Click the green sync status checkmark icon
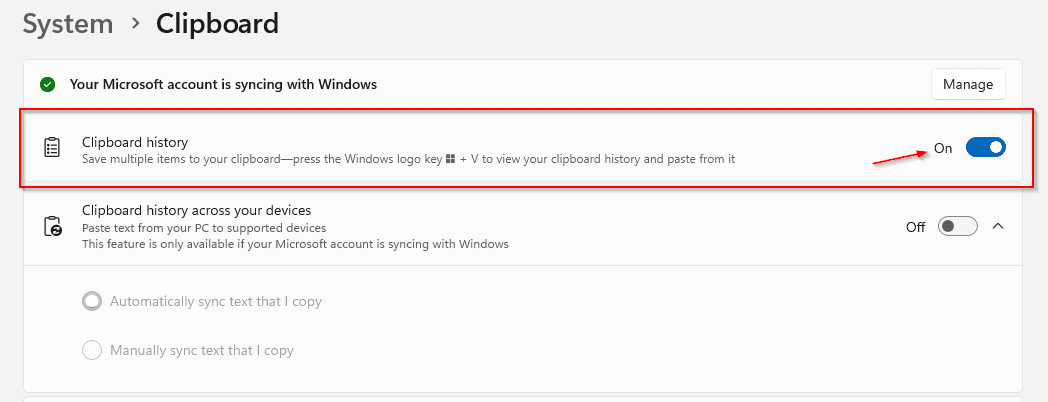1048x402 pixels. [x=47, y=85]
